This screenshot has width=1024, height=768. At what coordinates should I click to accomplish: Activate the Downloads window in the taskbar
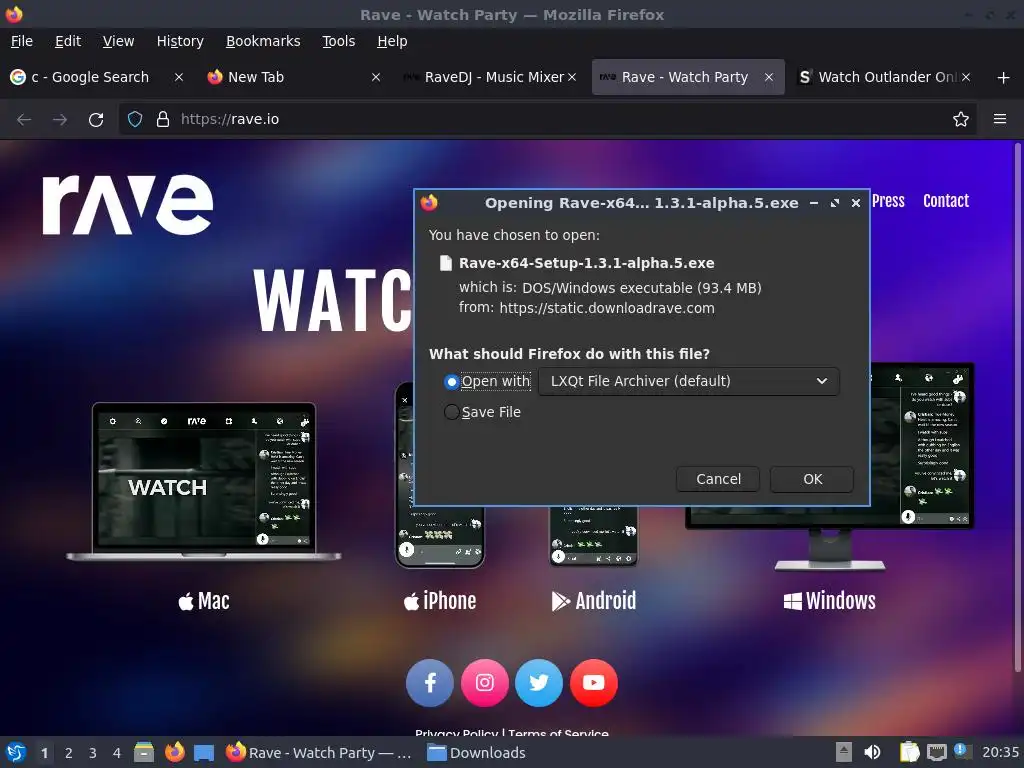point(477,753)
